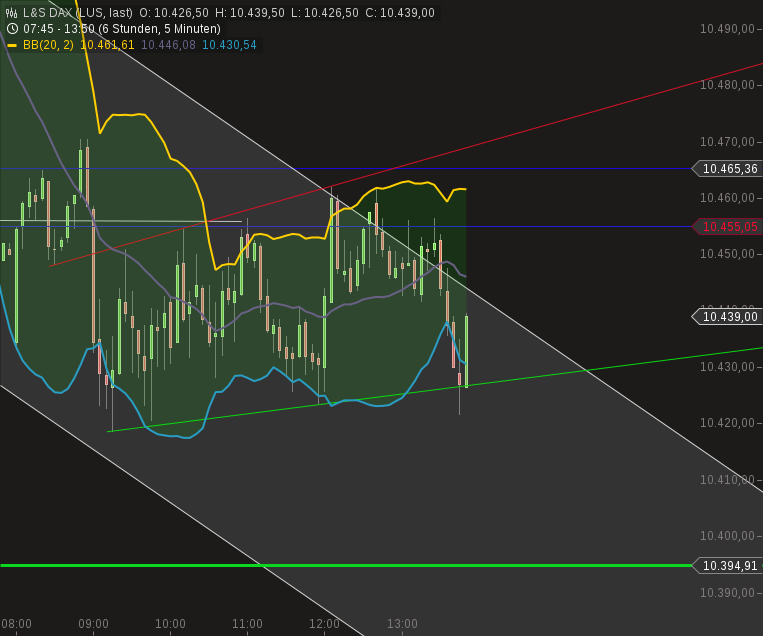The image size is (763, 636).
Task: Click the 10.390,00 price axis label
Action: [727, 593]
